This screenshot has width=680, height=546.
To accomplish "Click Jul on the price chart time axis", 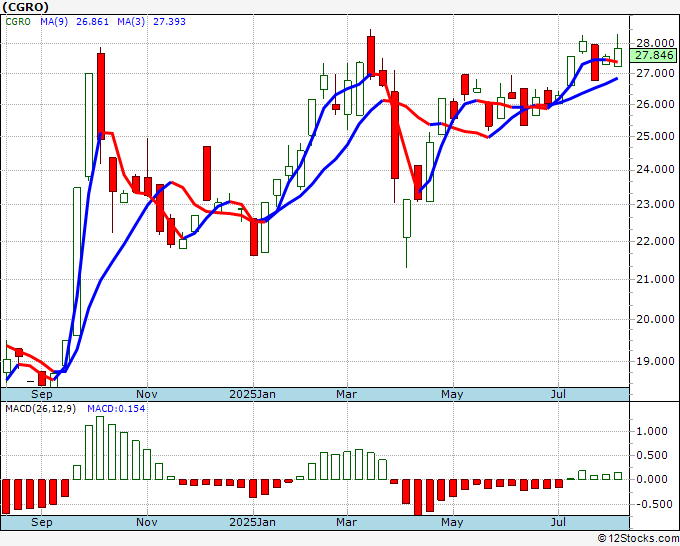I will (x=558, y=394).
